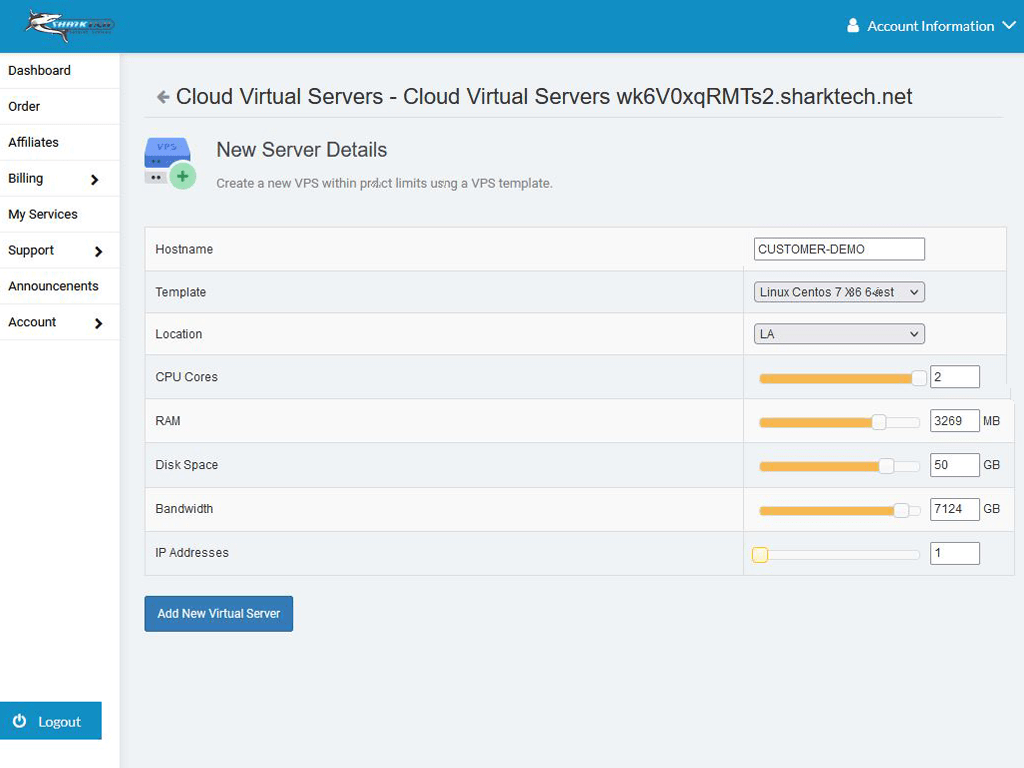Open the Location dropdown showing LA
1024x768 pixels.
(x=839, y=334)
